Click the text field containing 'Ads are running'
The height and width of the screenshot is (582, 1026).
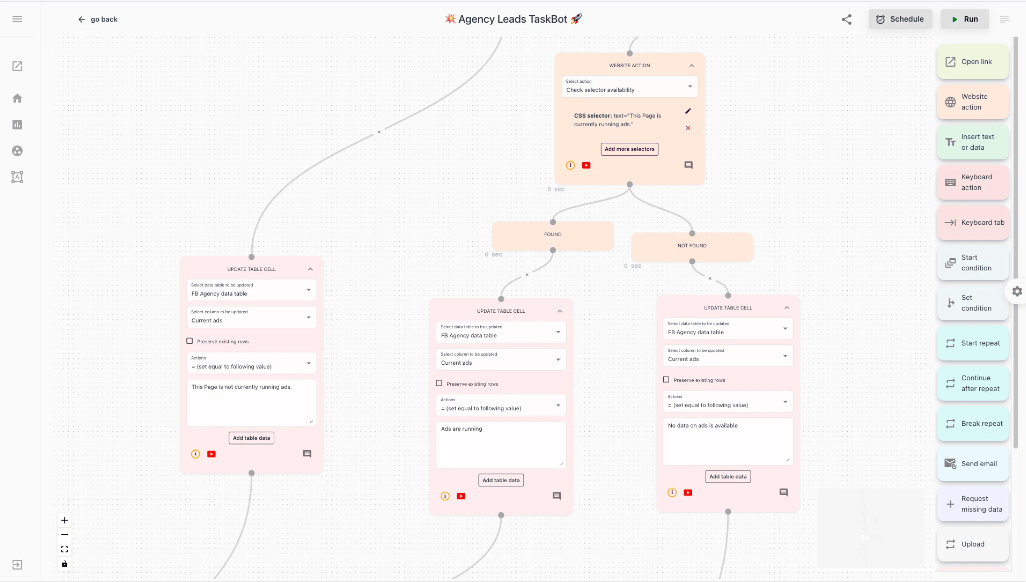click(501, 443)
